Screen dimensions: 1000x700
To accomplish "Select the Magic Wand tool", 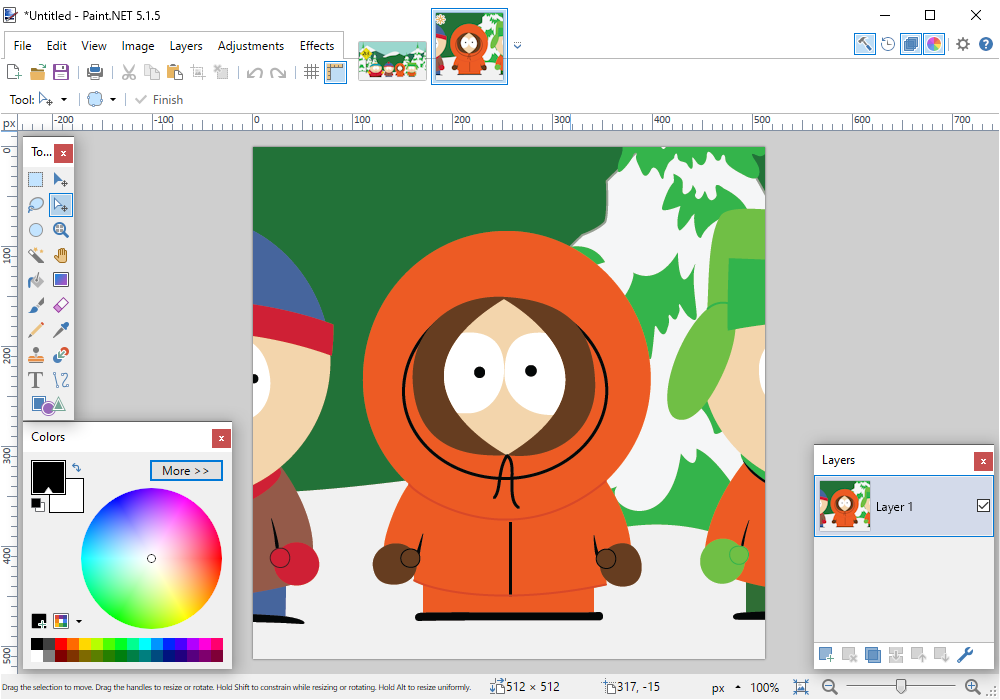I will pos(36,255).
